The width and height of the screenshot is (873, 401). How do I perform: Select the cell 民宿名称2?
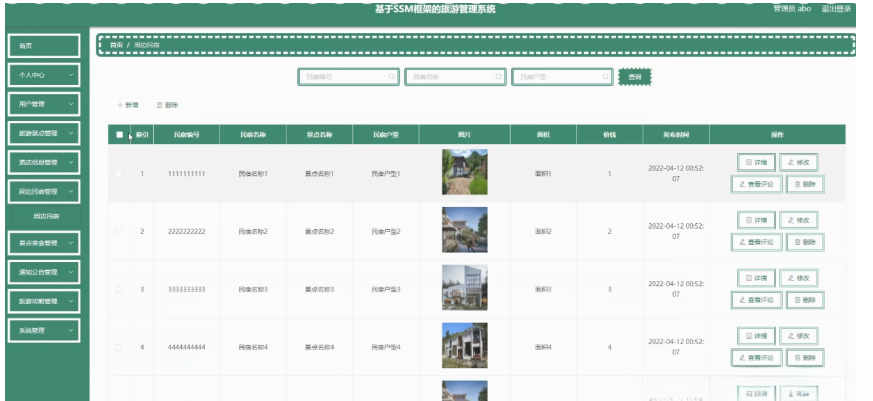[253, 231]
